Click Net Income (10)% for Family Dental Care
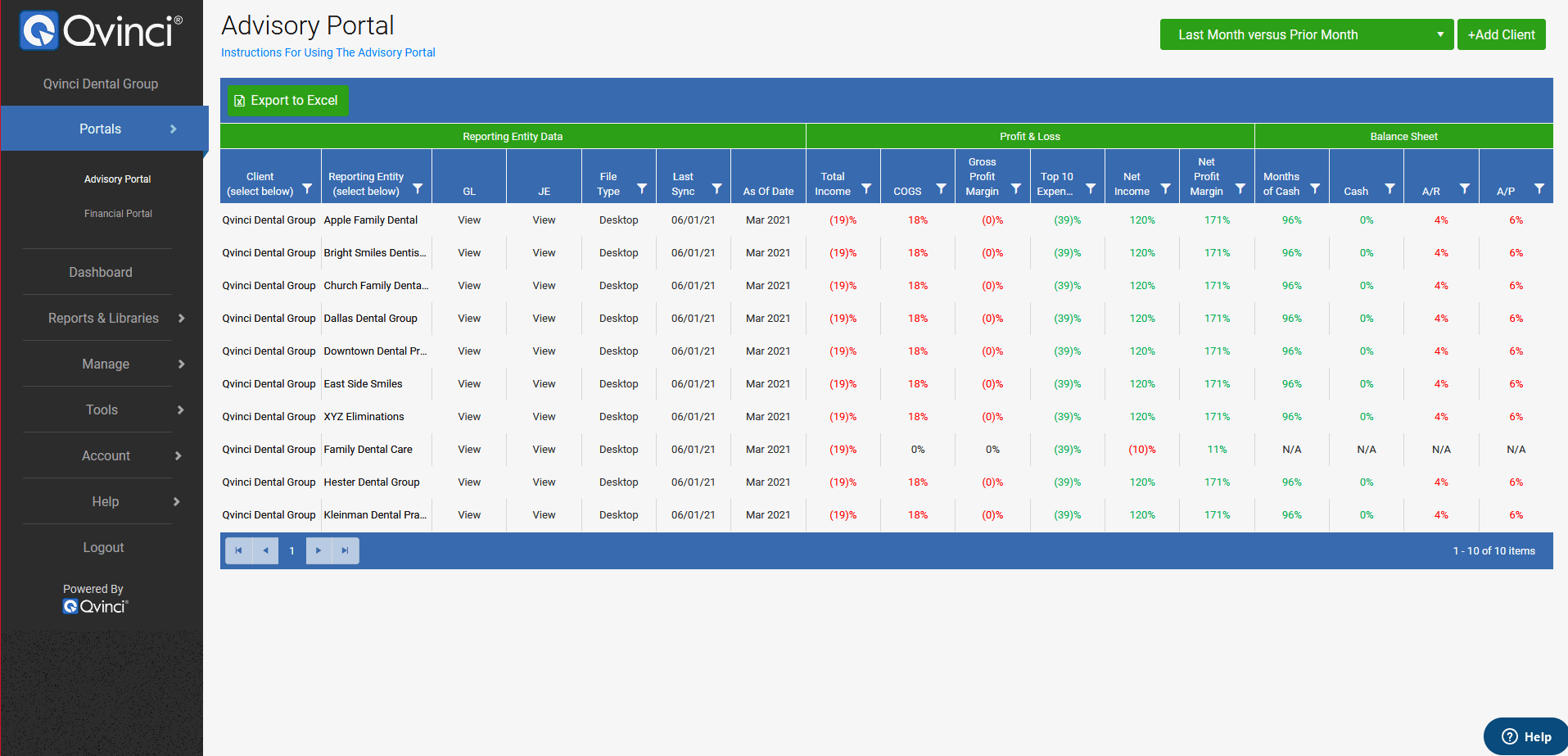 tap(1142, 449)
